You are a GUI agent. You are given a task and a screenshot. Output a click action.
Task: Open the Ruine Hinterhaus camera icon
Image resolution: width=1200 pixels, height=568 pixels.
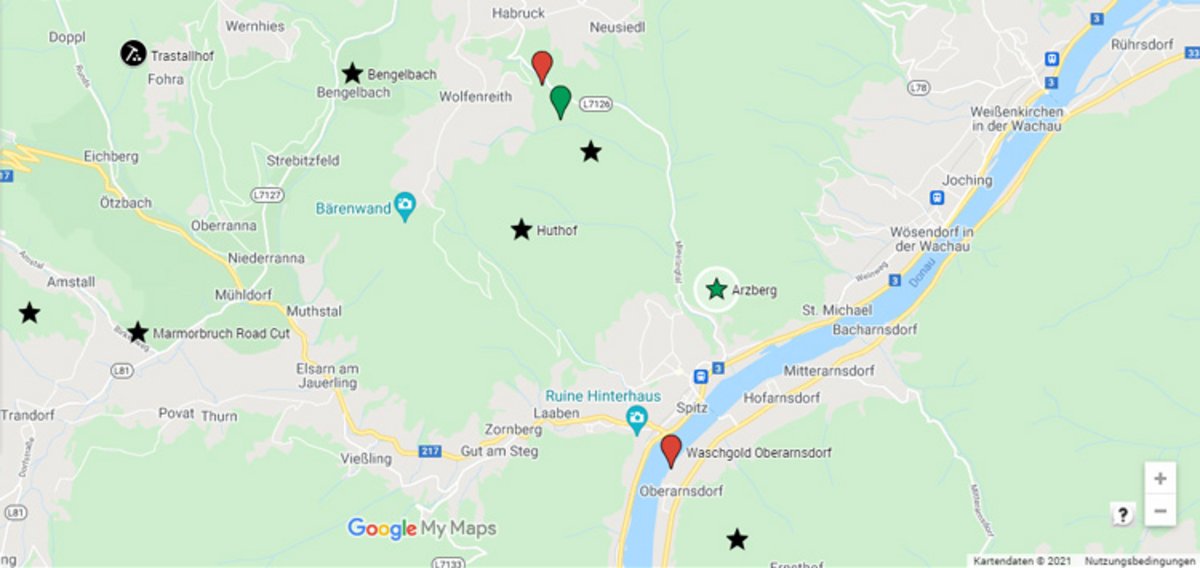pos(637,419)
